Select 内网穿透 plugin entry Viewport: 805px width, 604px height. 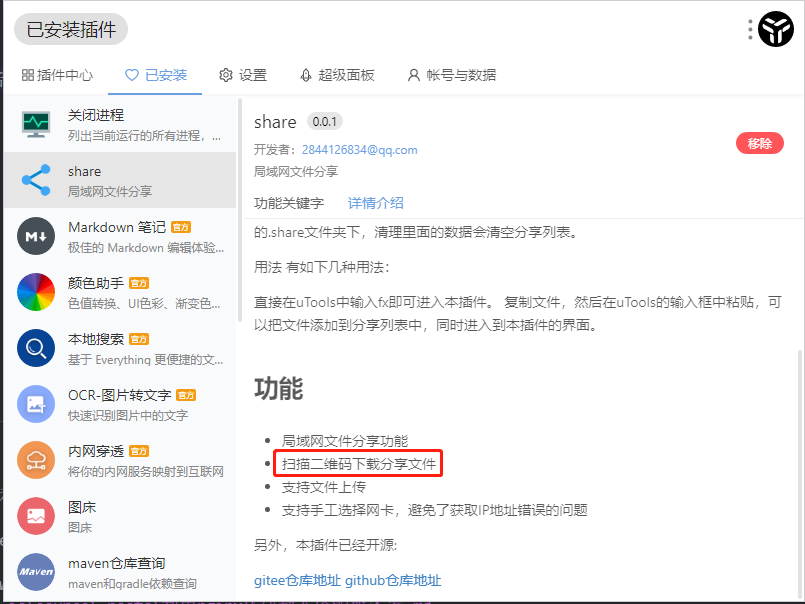click(x=120, y=460)
